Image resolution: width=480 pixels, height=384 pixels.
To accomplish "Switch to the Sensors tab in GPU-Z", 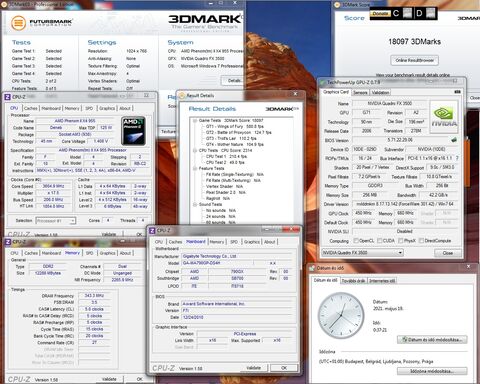I will [360, 92].
